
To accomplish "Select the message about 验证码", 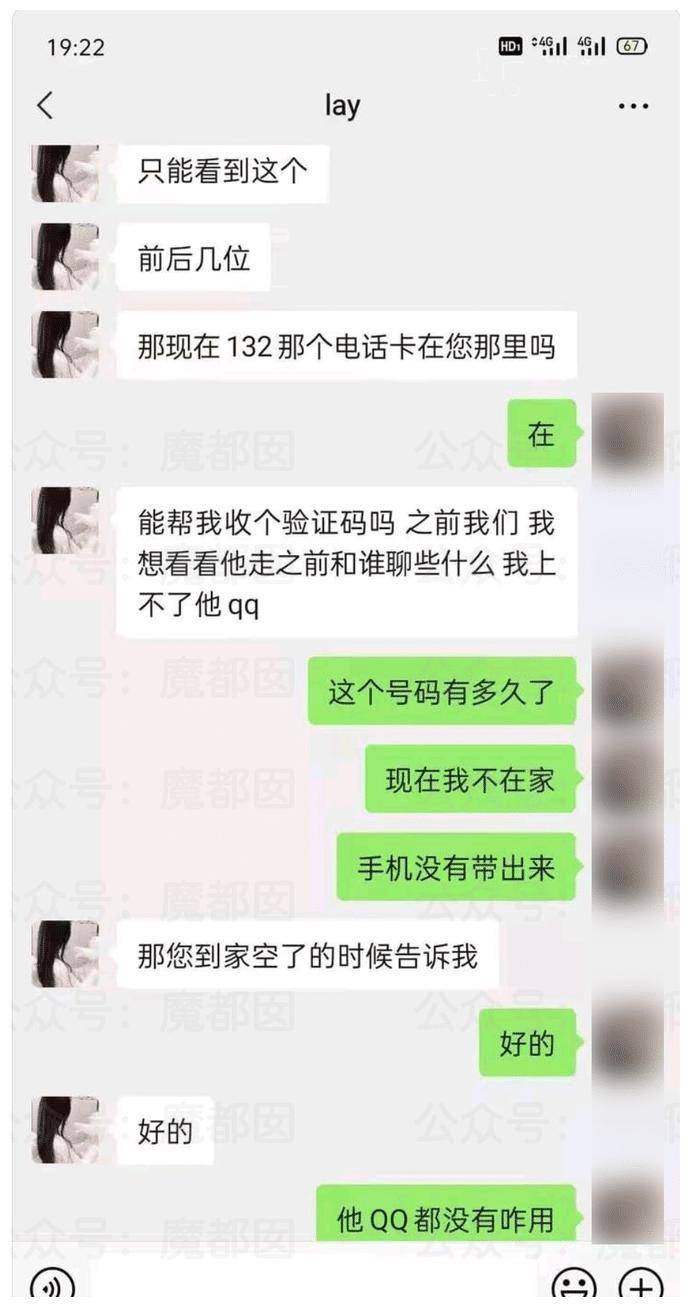I will point(346,563).
